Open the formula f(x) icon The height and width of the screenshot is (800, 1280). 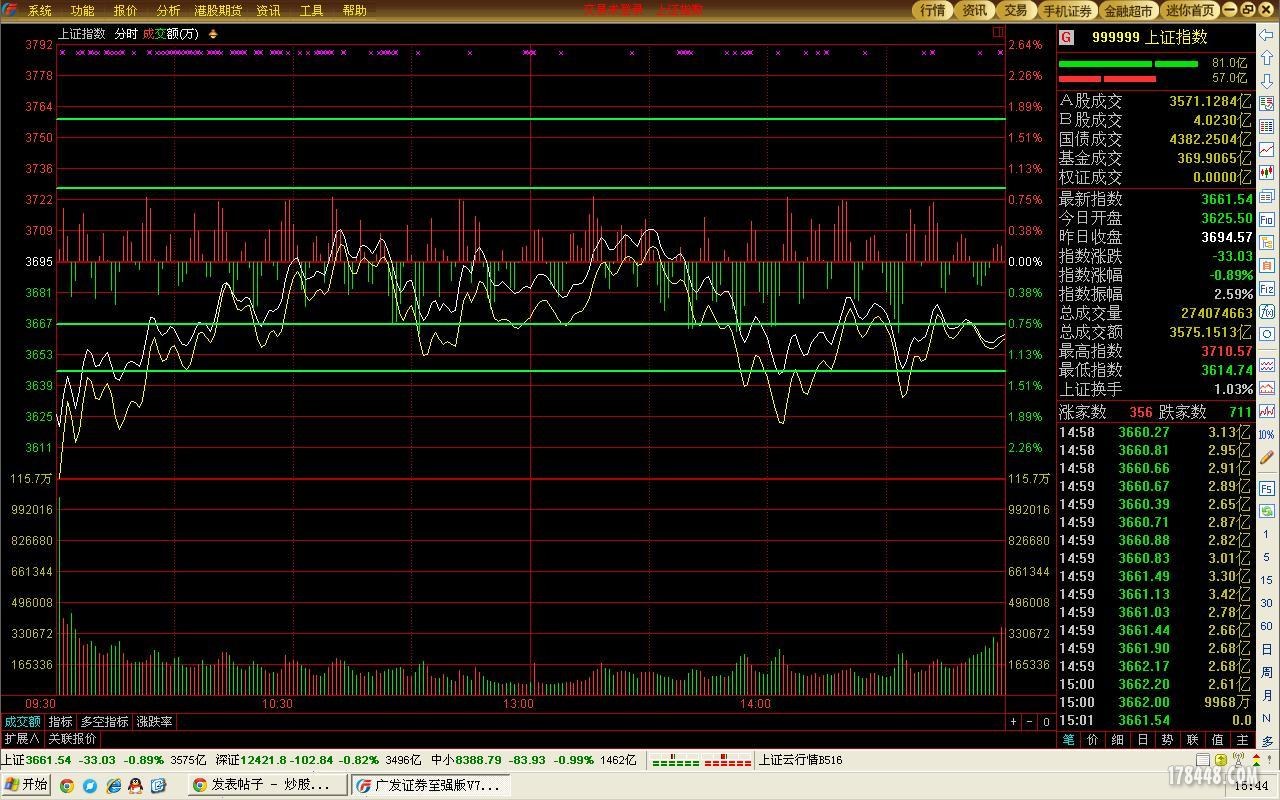1266,311
